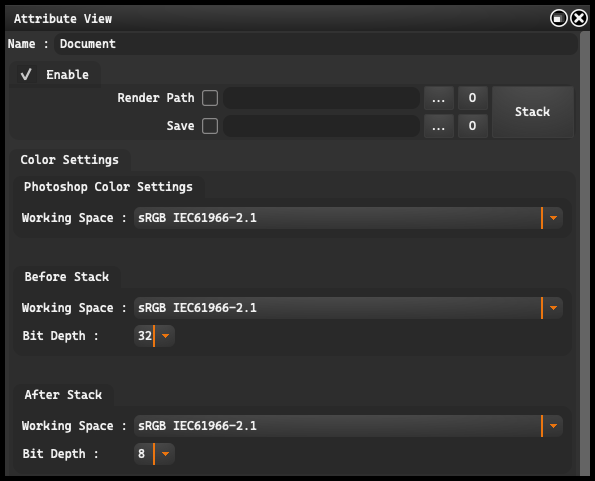This screenshot has height=481, width=595.
Task: Open the Photoshop Color Settings Working Space dropdown
Action: click(x=348, y=218)
